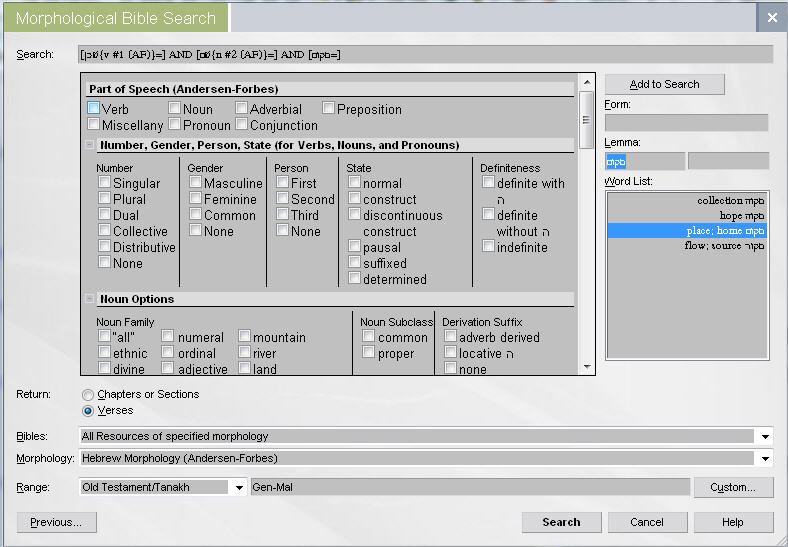The width and height of the screenshot is (788, 547).
Task: Open the Bibles dropdown list
Action: 765,436
